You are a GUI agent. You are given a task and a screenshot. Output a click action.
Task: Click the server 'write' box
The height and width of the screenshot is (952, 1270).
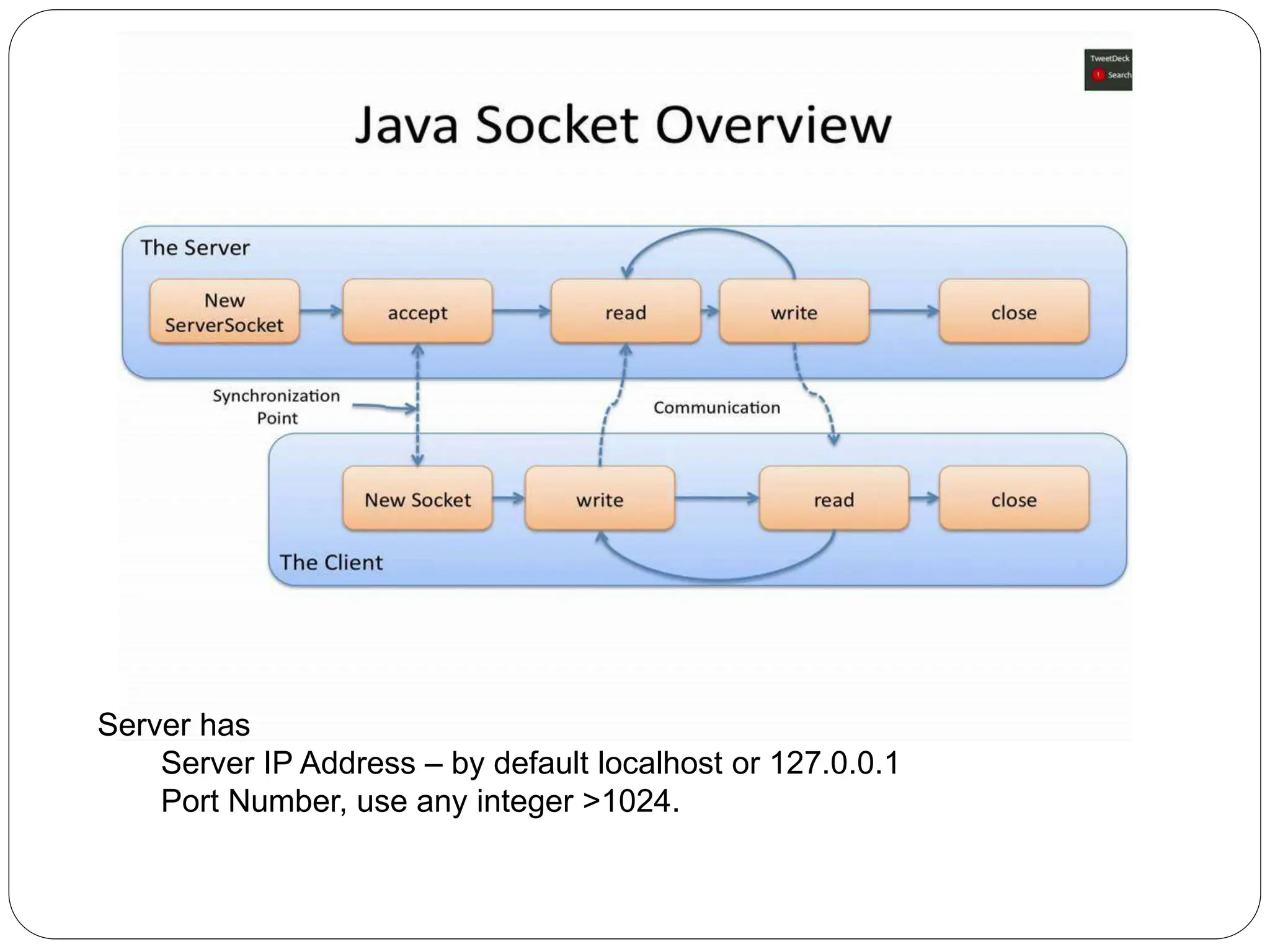point(794,312)
